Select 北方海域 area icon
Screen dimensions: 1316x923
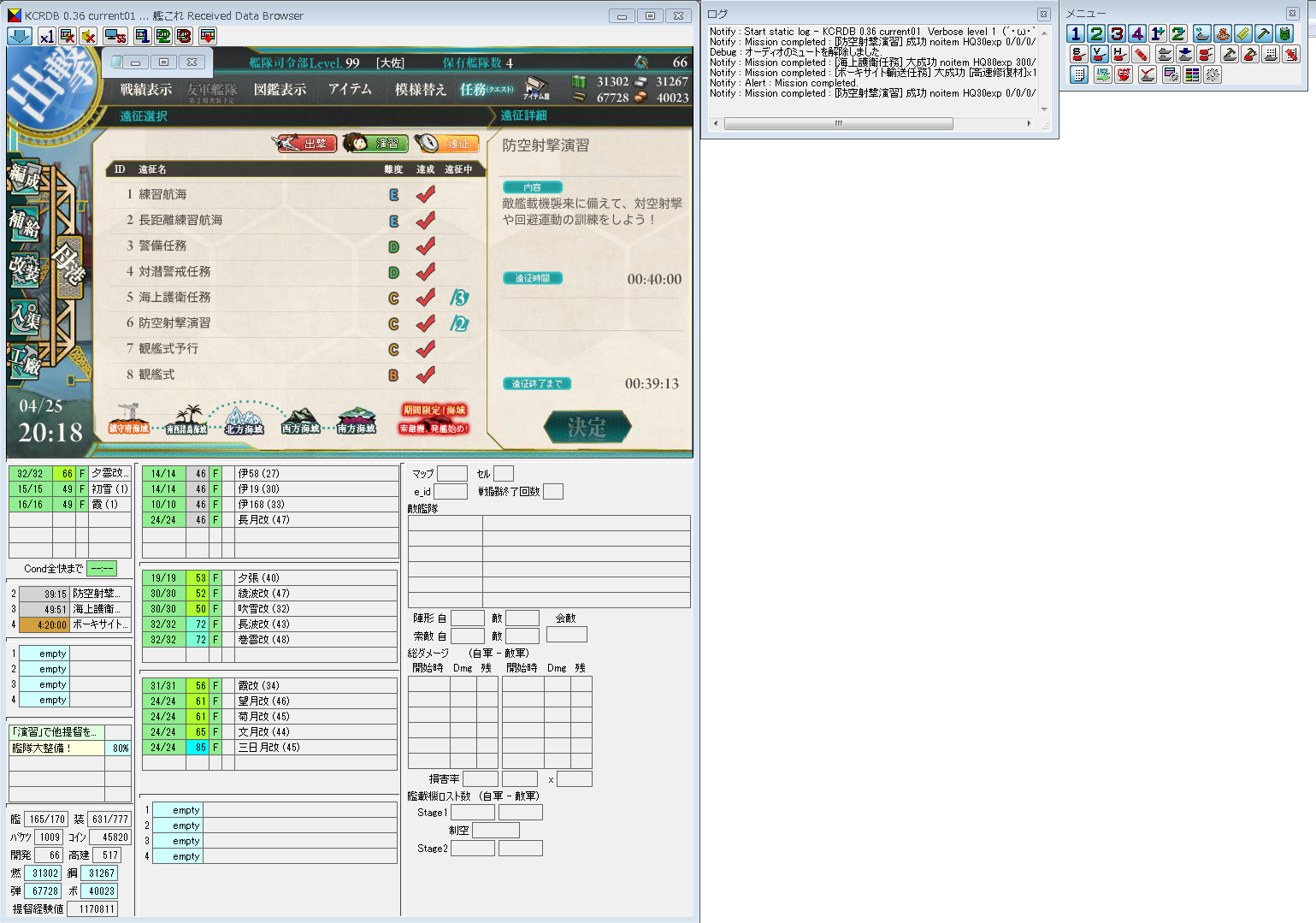(x=244, y=419)
